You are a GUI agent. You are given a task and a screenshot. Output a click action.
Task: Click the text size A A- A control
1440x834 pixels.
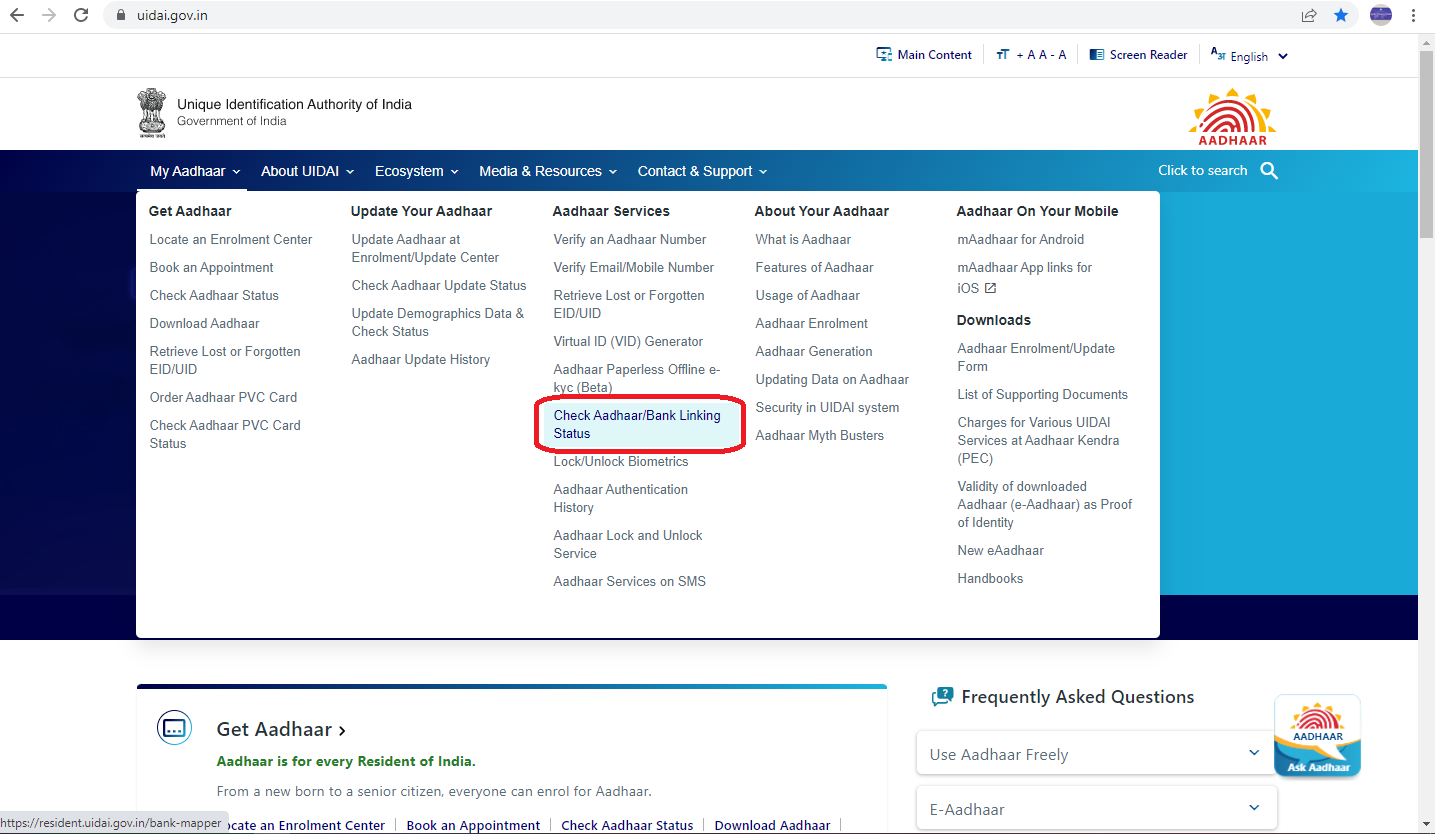click(1031, 55)
